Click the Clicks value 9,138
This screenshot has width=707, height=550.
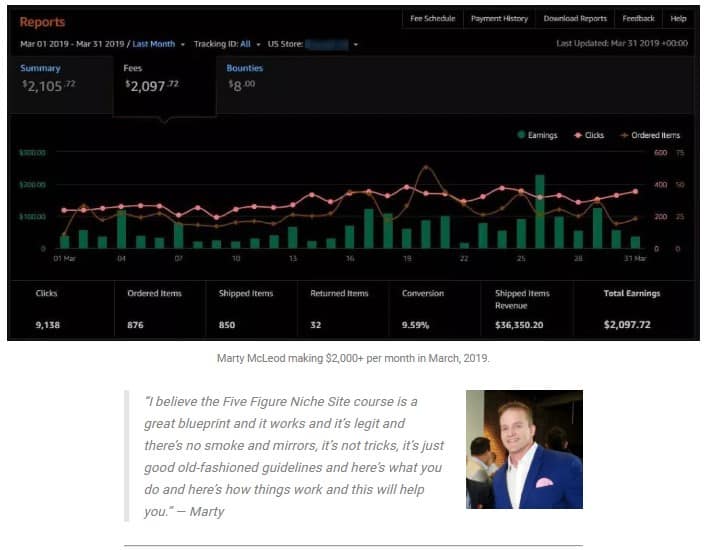47,325
